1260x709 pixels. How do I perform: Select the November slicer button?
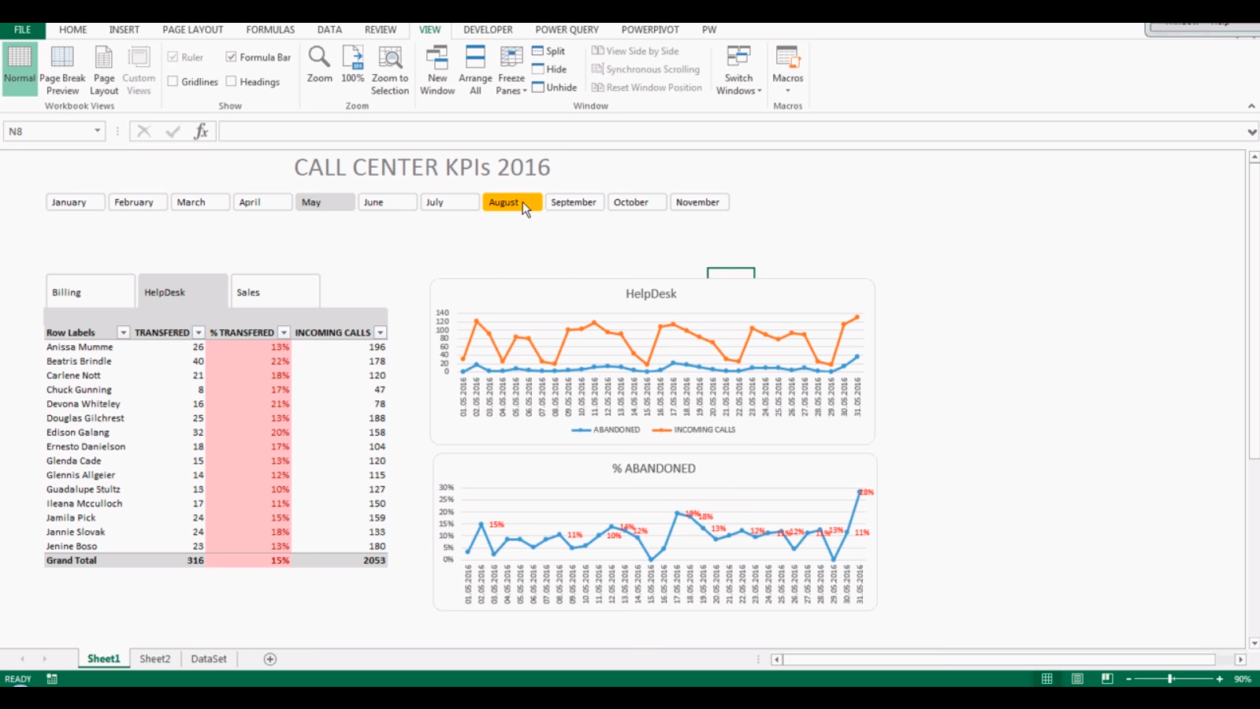699,202
